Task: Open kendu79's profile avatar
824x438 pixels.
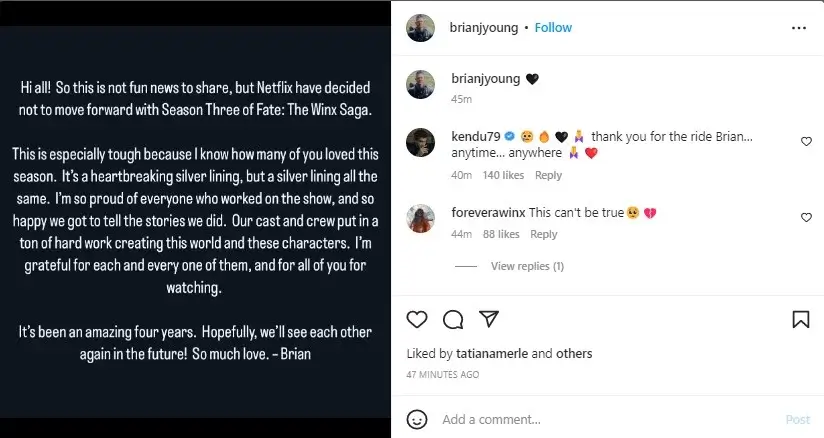Action: pyautogui.click(x=420, y=143)
